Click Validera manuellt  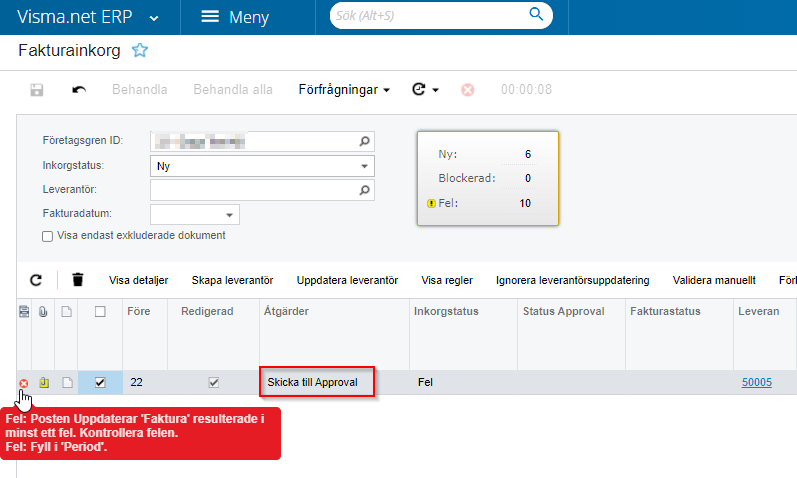(x=714, y=280)
